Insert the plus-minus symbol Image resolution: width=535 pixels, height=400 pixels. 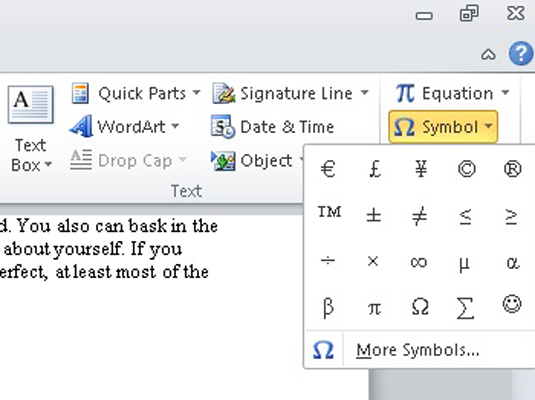[x=374, y=216]
